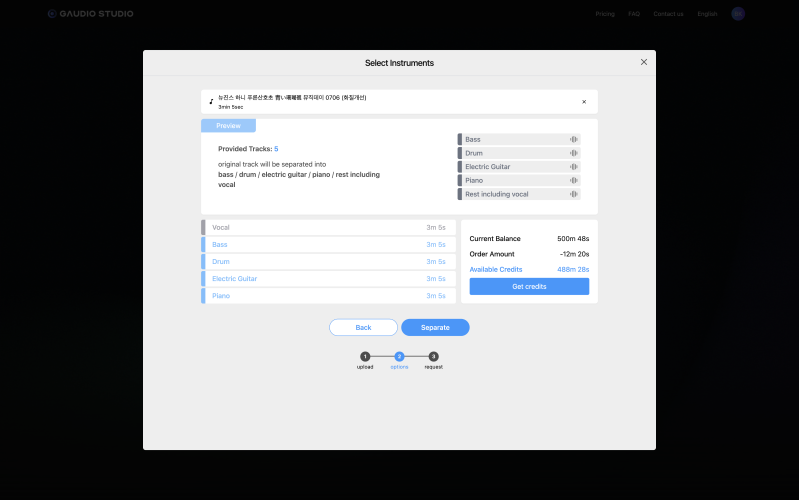Click the music note icon of the file
The height and width of the screenshot is (500, 799).
(211, 101)
